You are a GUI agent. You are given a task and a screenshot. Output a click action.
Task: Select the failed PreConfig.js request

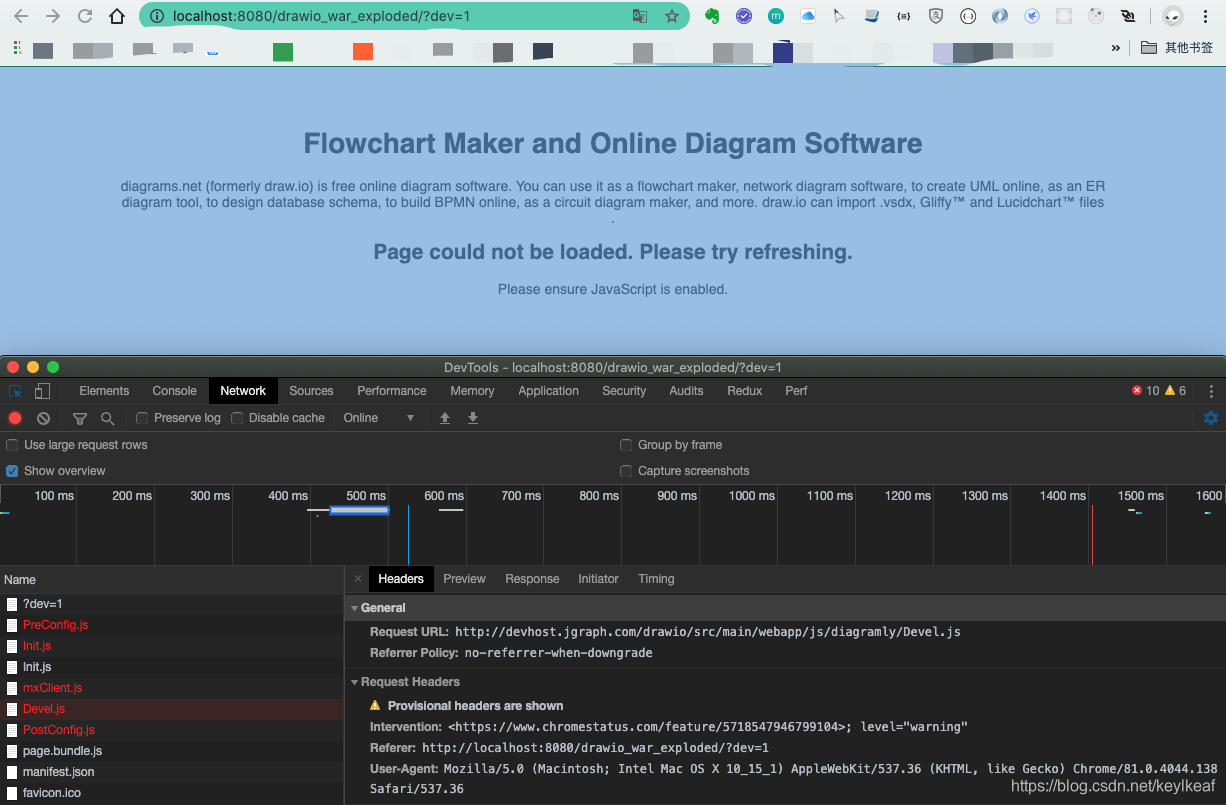point(172,625)
